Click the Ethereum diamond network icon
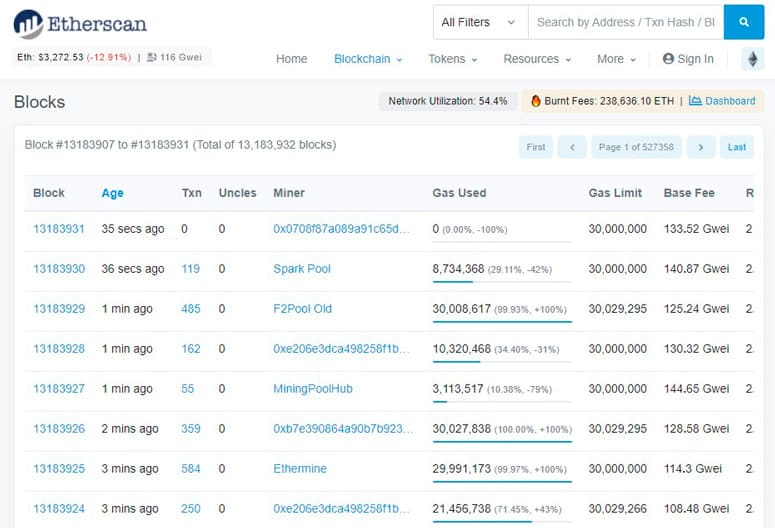The image size is (775, 528). click(x=752, y=59)
